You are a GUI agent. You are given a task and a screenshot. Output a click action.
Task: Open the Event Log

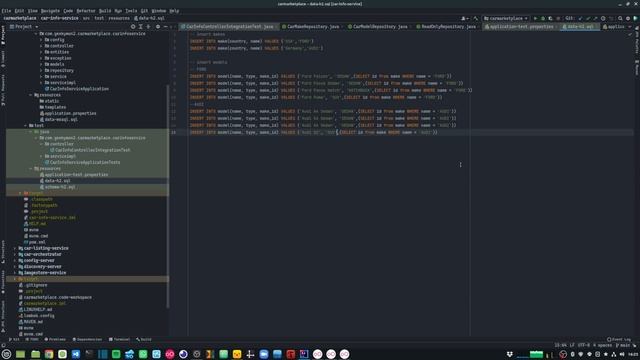pyautogui.click(x=619, y=339)
